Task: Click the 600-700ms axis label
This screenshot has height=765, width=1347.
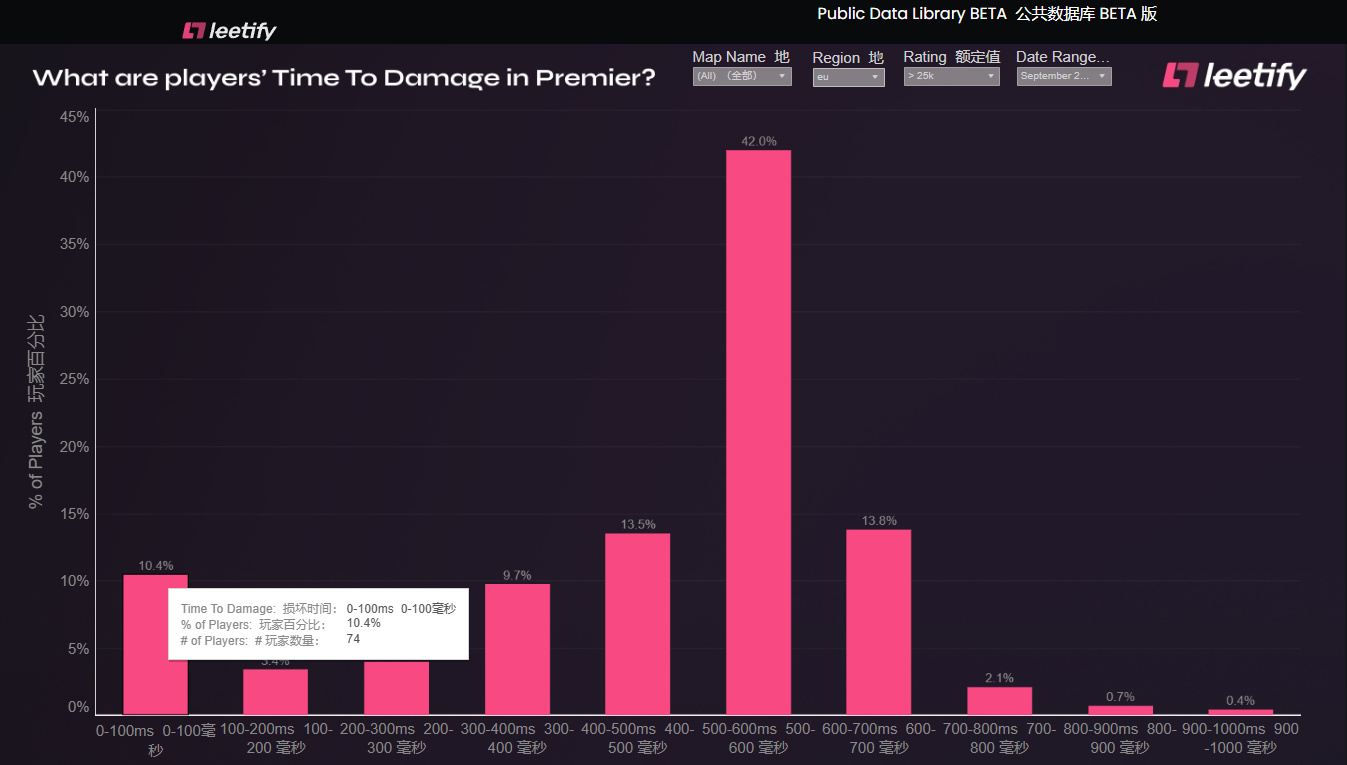Action: (x=878, y=739)
